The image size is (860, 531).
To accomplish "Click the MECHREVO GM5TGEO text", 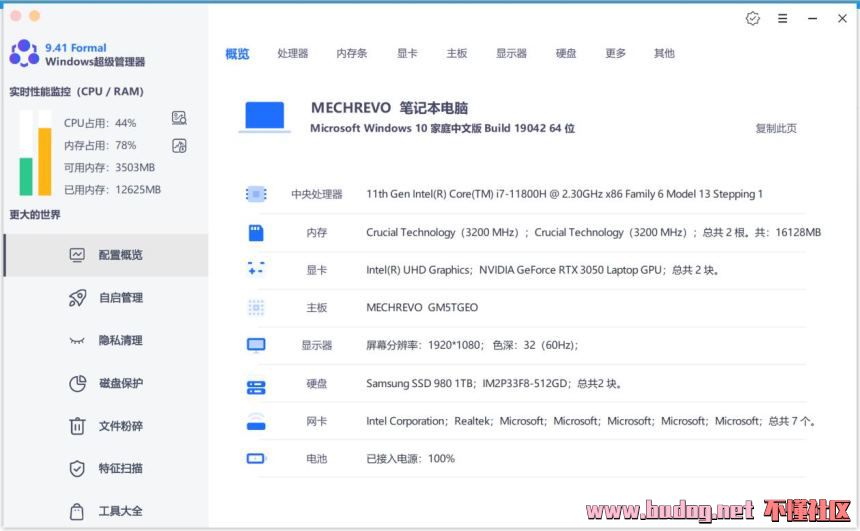I will pyautogui.click(x=422, y=308).
